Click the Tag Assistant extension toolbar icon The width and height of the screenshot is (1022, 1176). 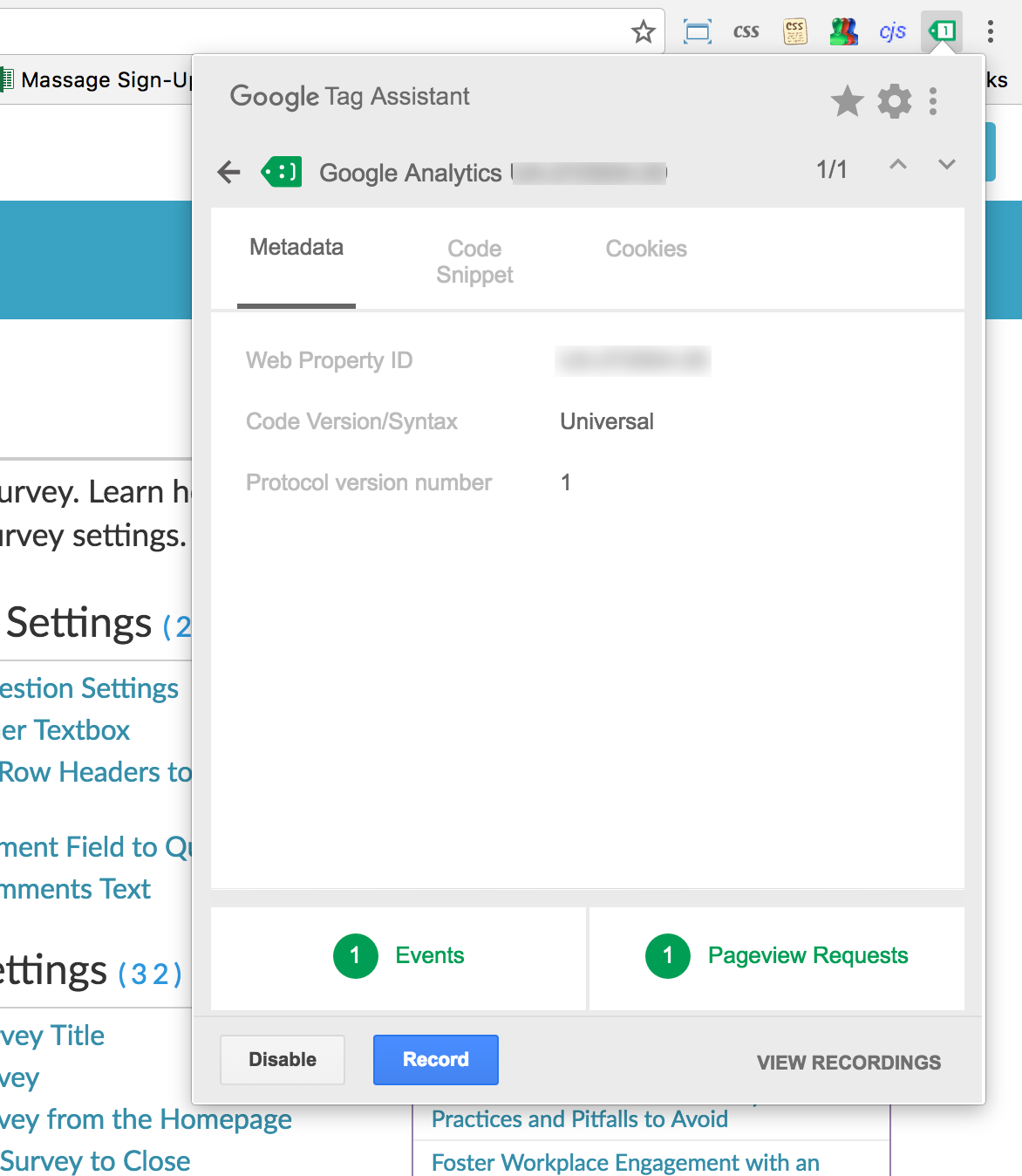[942, 31]
